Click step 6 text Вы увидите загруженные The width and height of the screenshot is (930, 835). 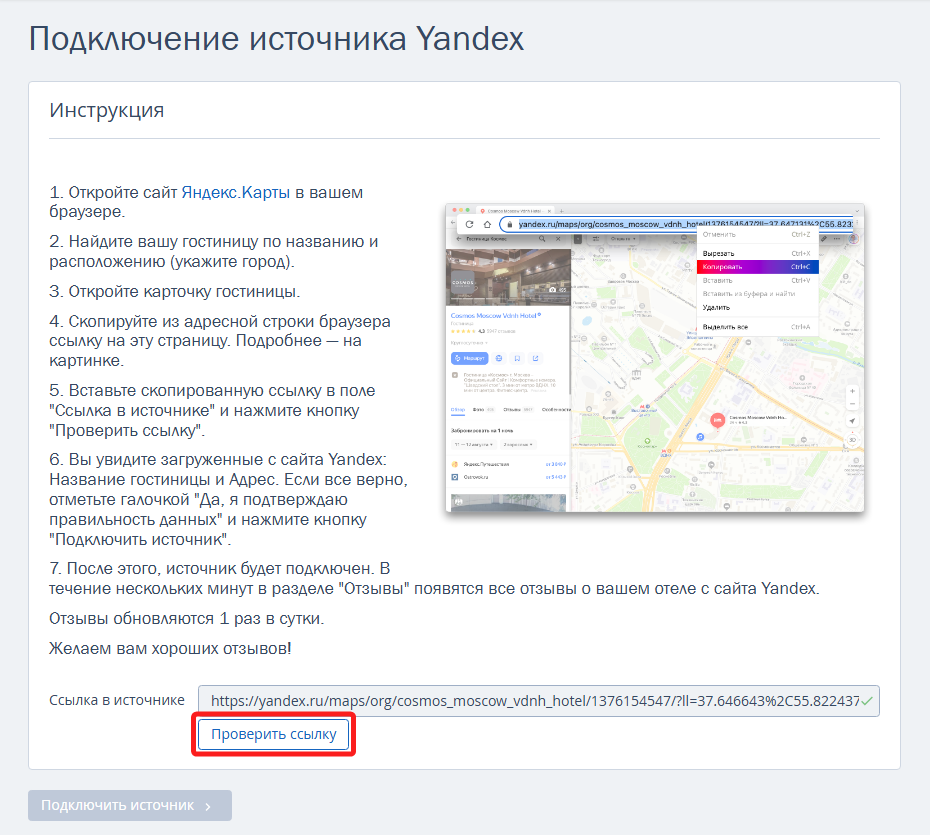click(x=228, y=499)
